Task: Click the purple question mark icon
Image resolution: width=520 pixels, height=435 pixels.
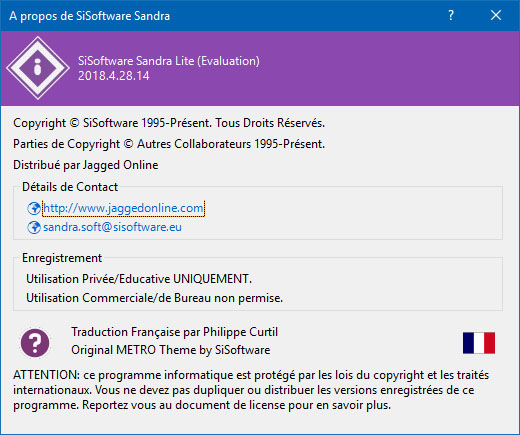Action: pos(35,343)
